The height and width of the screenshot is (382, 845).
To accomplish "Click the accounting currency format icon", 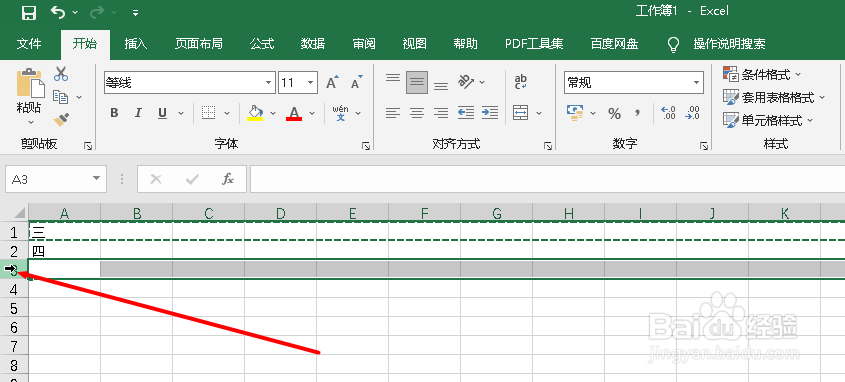I will coord(575,113).
